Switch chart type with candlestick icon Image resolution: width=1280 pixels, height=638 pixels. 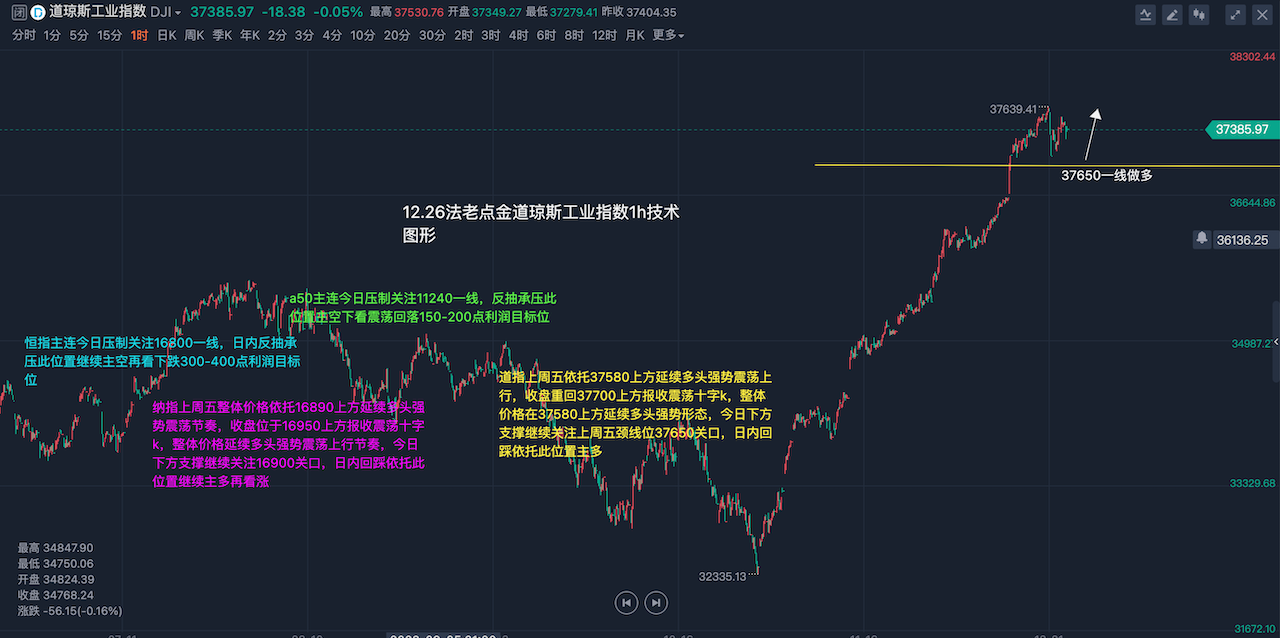tap(1199, 14)
